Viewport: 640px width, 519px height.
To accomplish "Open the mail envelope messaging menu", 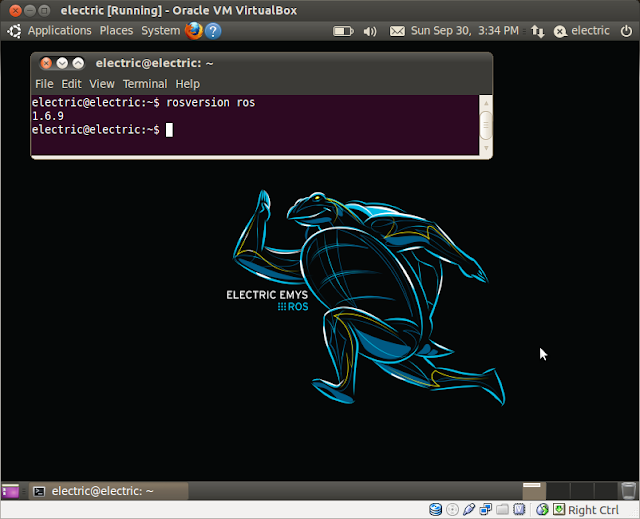I will 397,31.
